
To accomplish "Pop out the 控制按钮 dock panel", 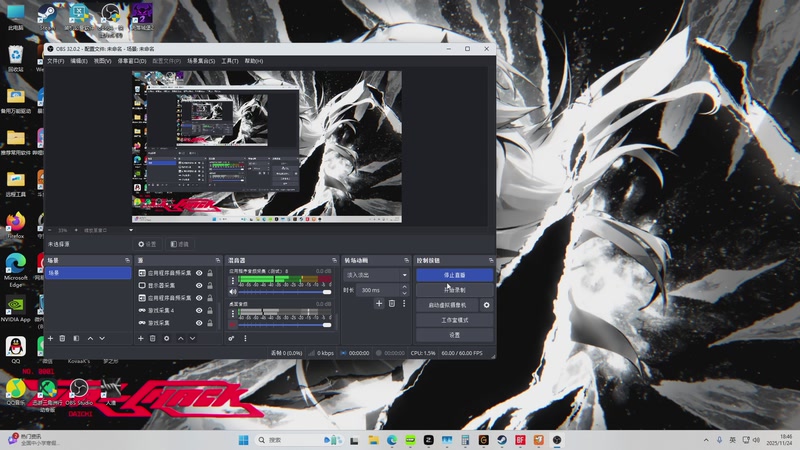I will coord(491,260).
